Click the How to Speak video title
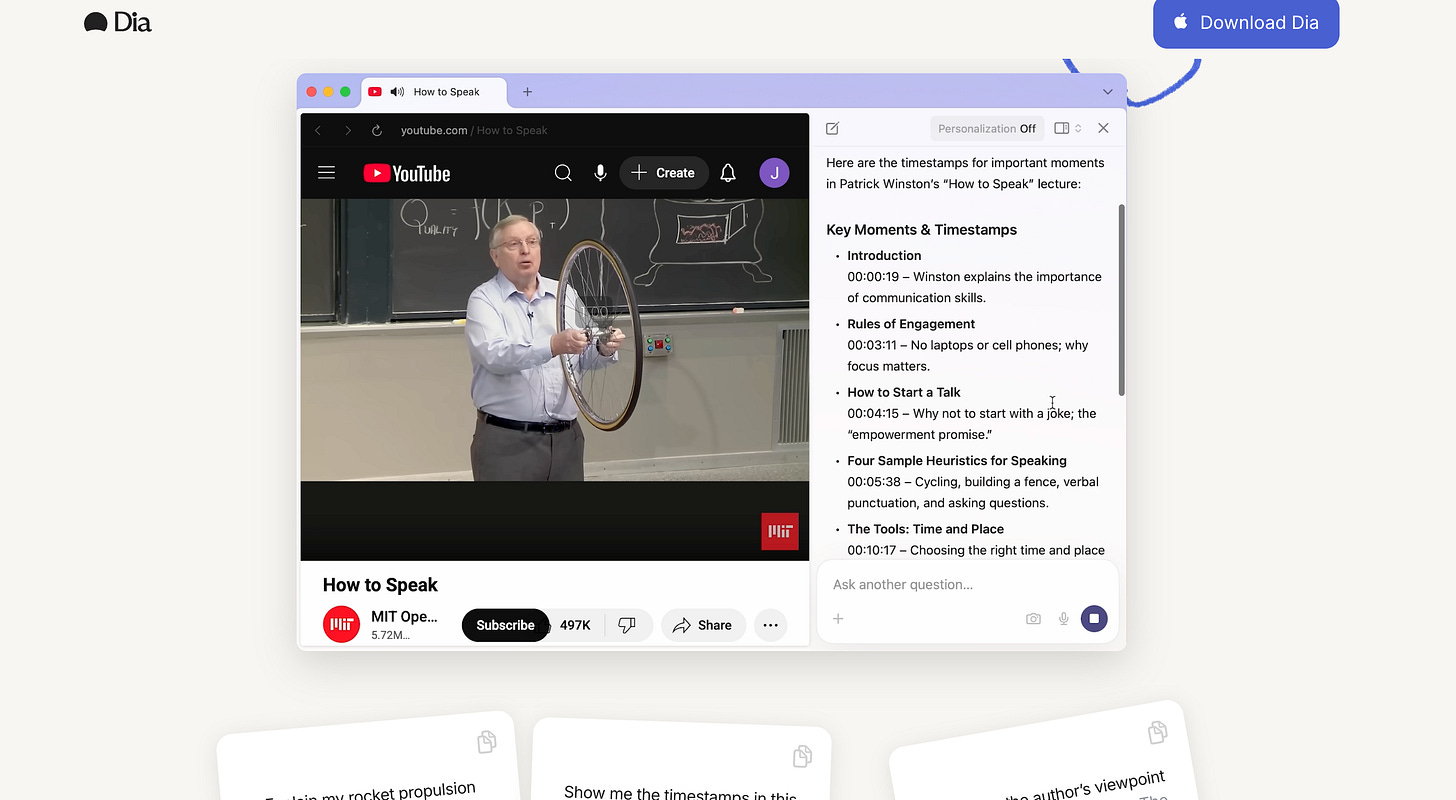Screen dimensions: 1456x800 [380, 585]
